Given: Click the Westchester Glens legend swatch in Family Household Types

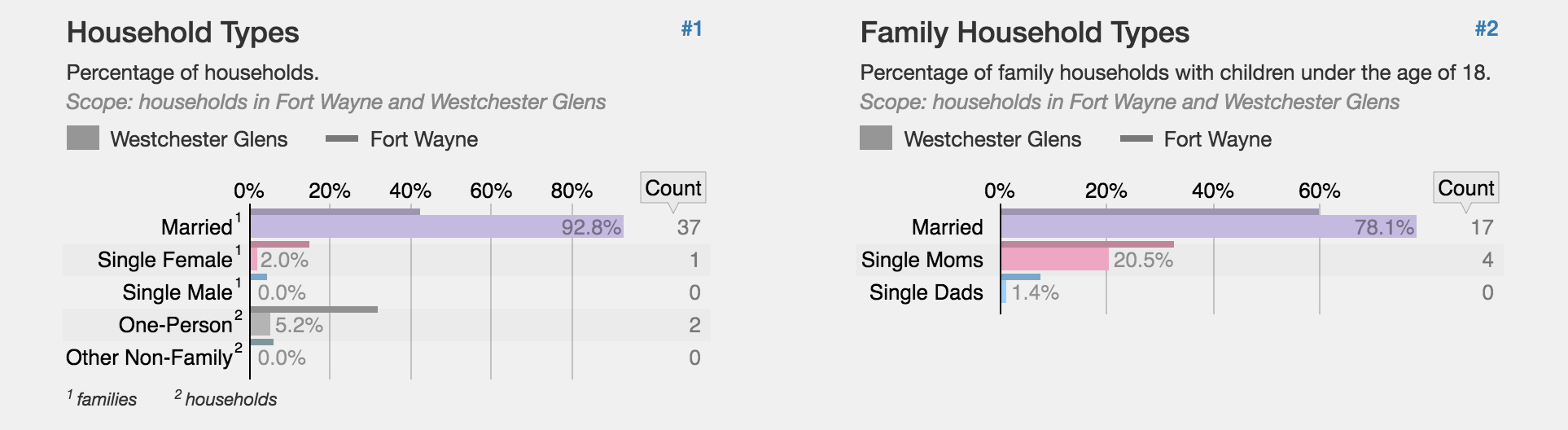Looking at the screenshot, I should [876, 138].
